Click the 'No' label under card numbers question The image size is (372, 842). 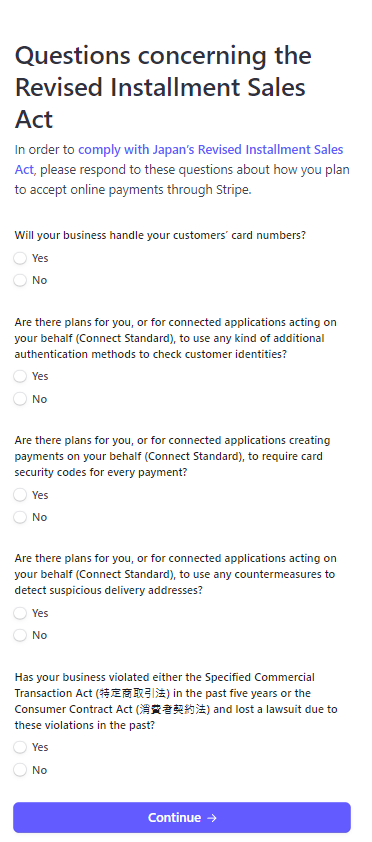[39, 280]
